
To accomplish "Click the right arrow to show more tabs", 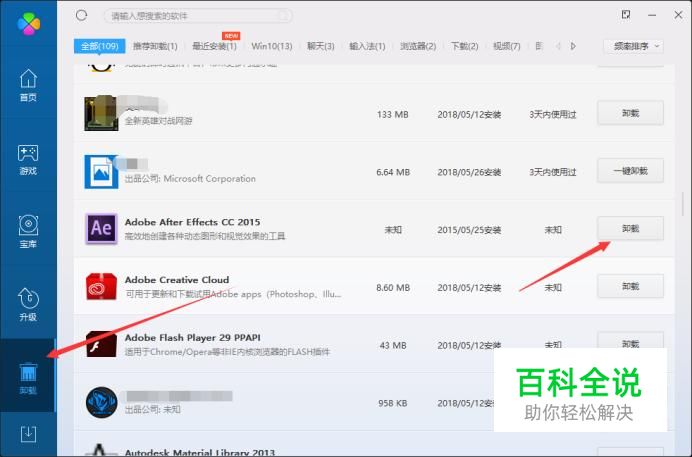I will [x=573, y=46].
